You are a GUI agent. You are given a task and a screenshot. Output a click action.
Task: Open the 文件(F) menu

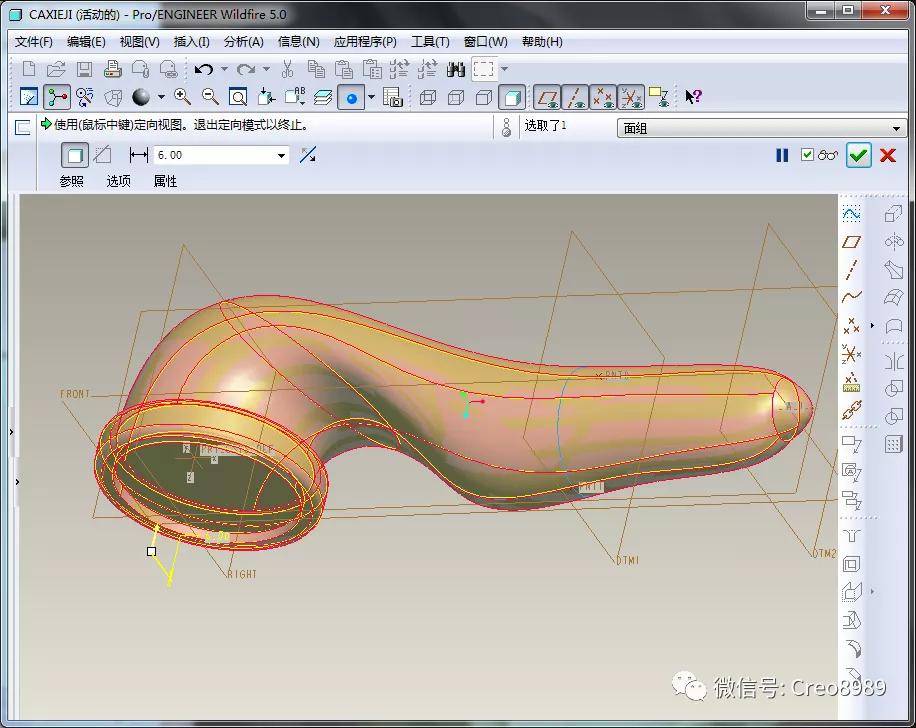coord(33,42)
